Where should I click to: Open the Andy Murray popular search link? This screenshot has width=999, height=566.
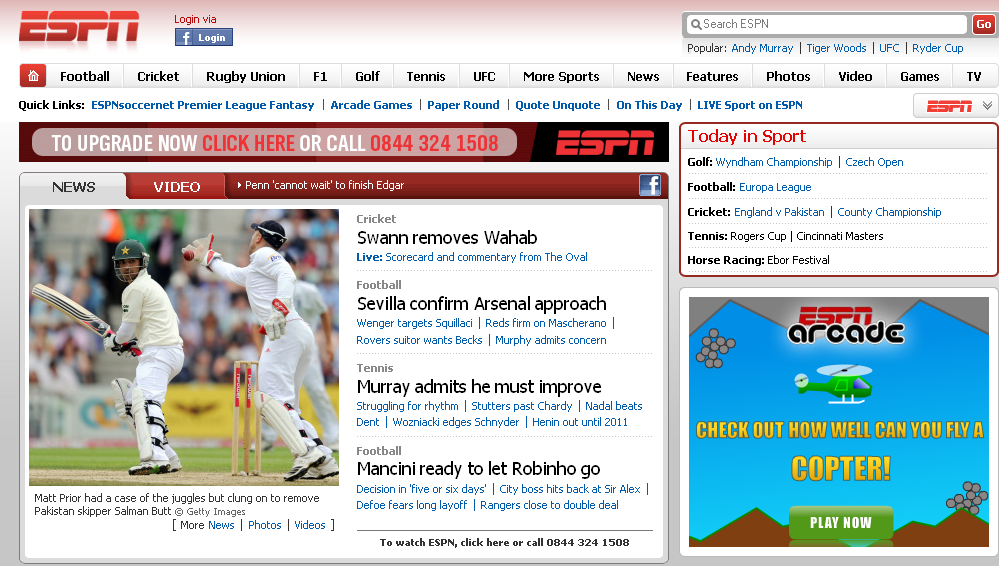(762, 48)
